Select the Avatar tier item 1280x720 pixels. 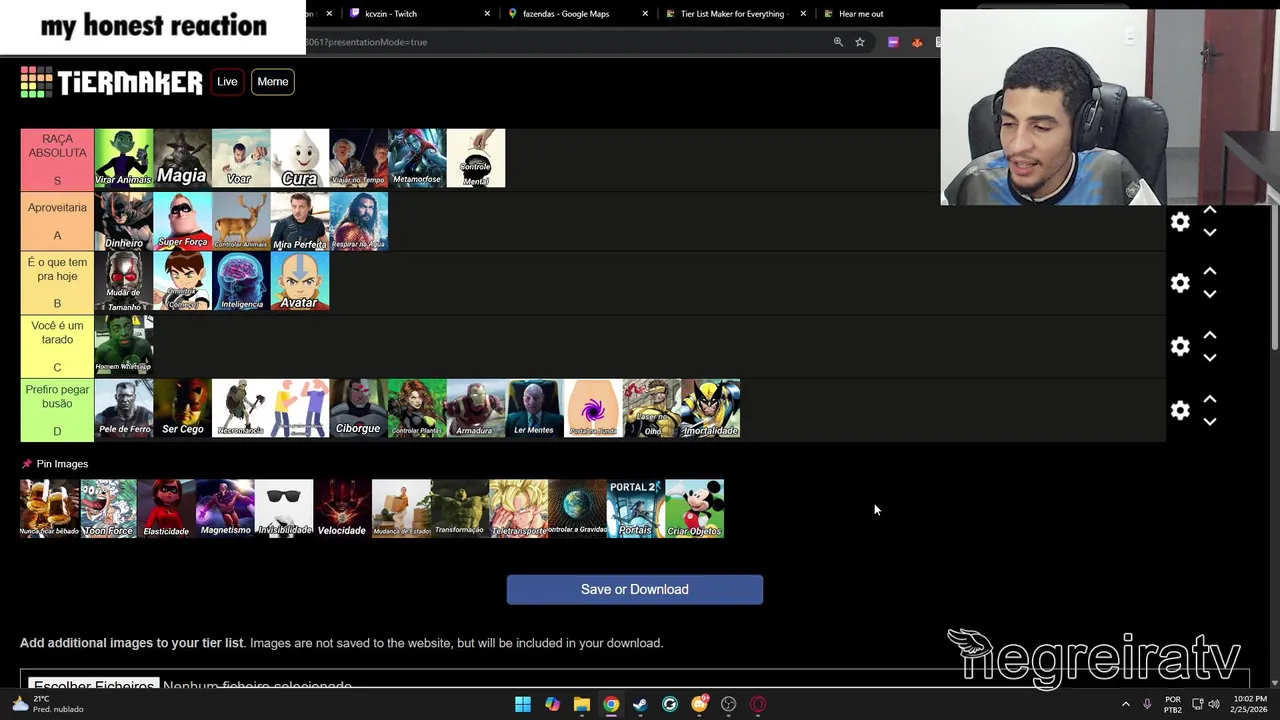[300, 281]
